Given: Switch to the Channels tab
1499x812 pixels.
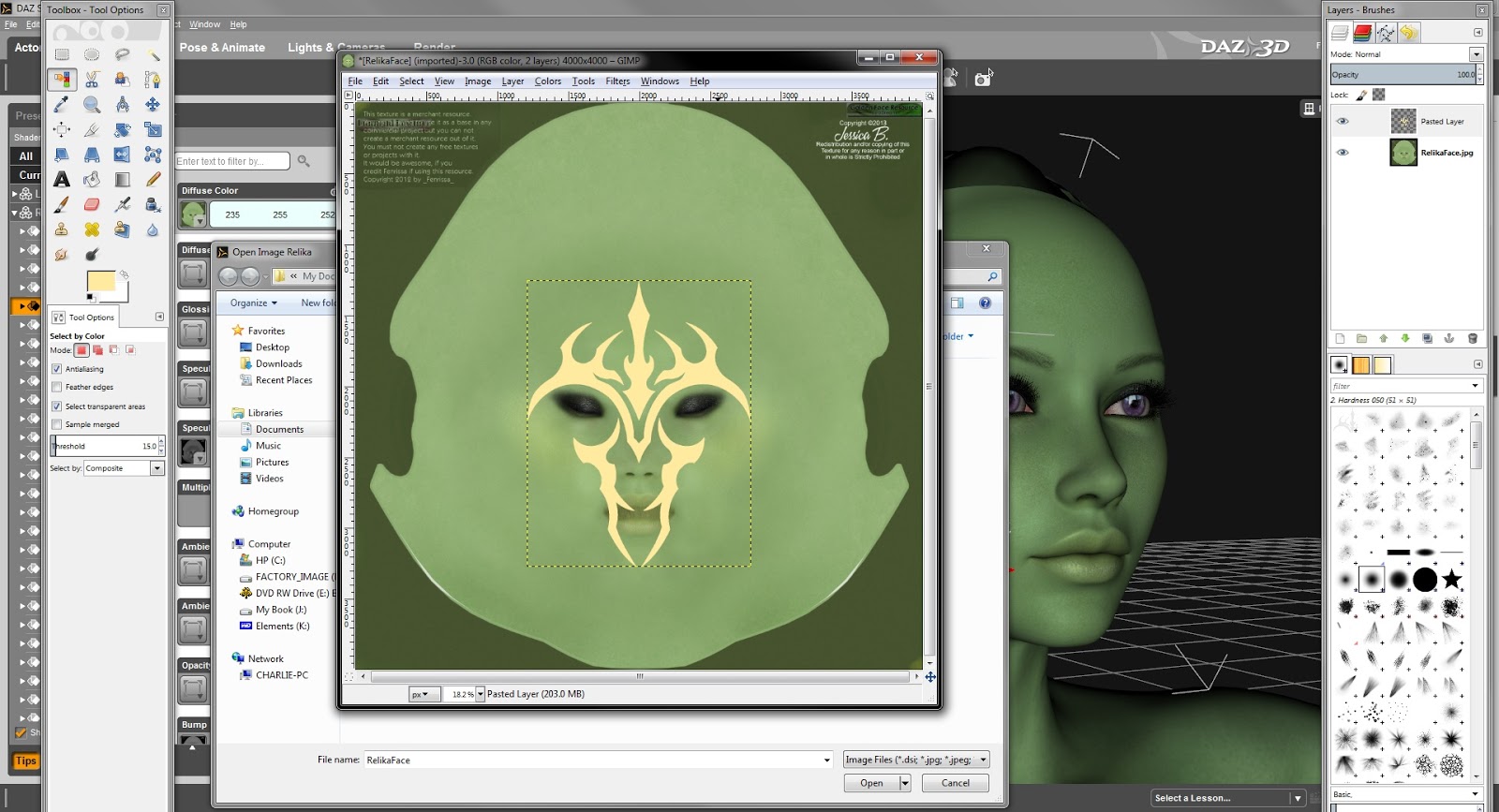Looking at the screenshot, I should click(1362, 33).
